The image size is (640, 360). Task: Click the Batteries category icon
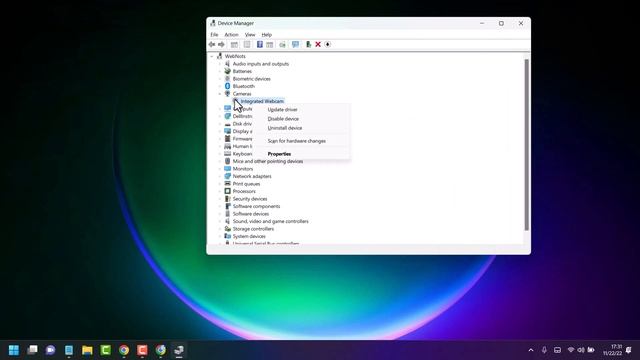(228, 71)
